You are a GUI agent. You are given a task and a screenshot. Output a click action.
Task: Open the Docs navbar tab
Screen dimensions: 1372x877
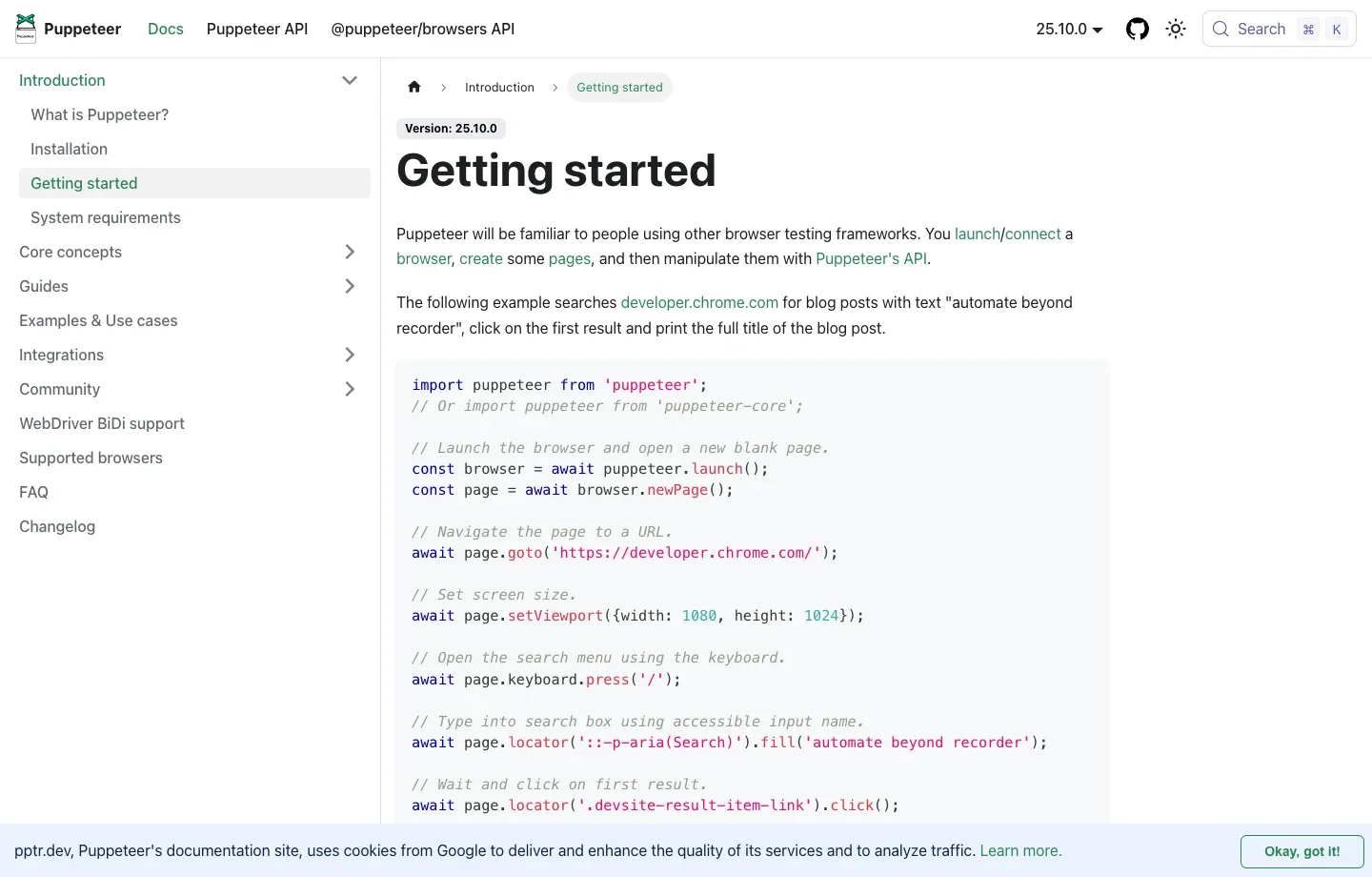[x=166, y=29]
